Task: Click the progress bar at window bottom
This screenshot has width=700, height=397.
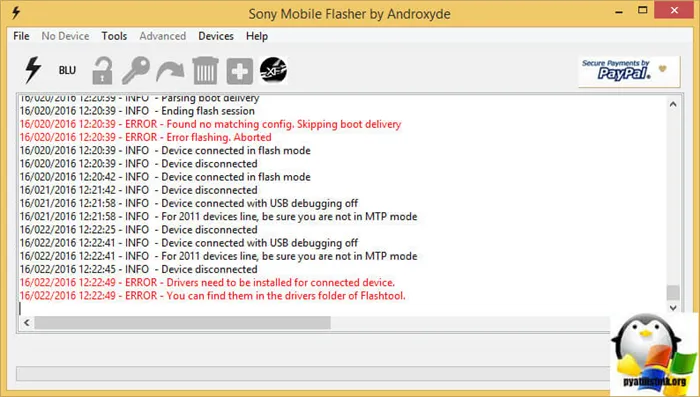Action: (312, 374)
